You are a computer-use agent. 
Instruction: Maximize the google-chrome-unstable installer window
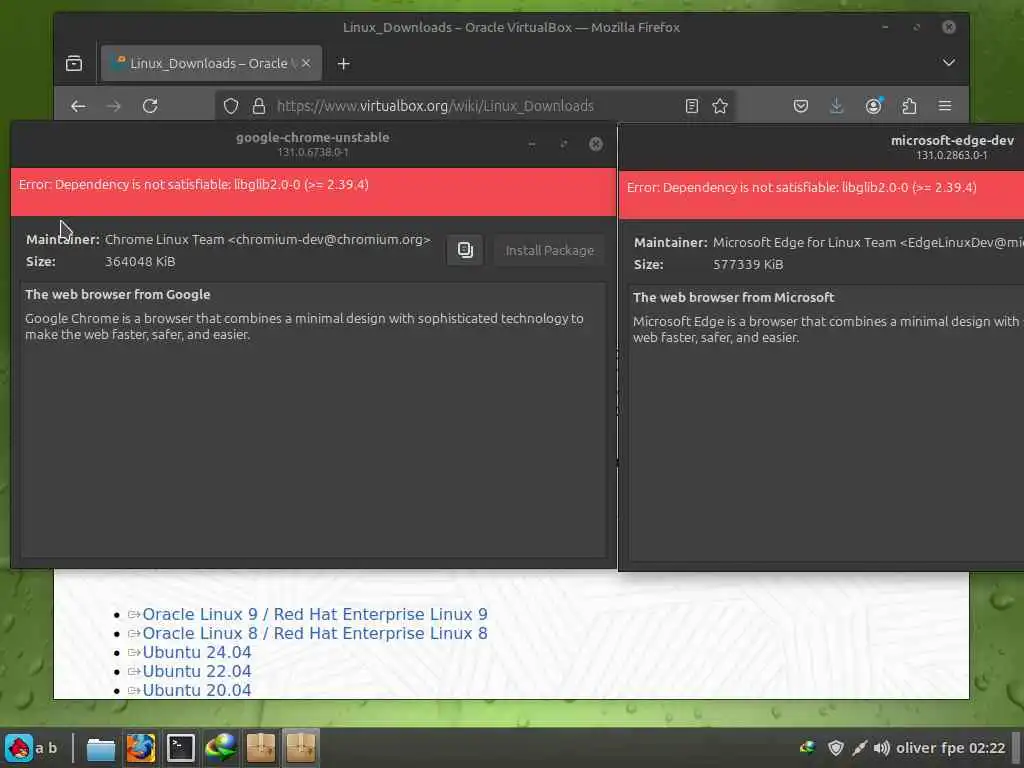click(x=564, y=144)
